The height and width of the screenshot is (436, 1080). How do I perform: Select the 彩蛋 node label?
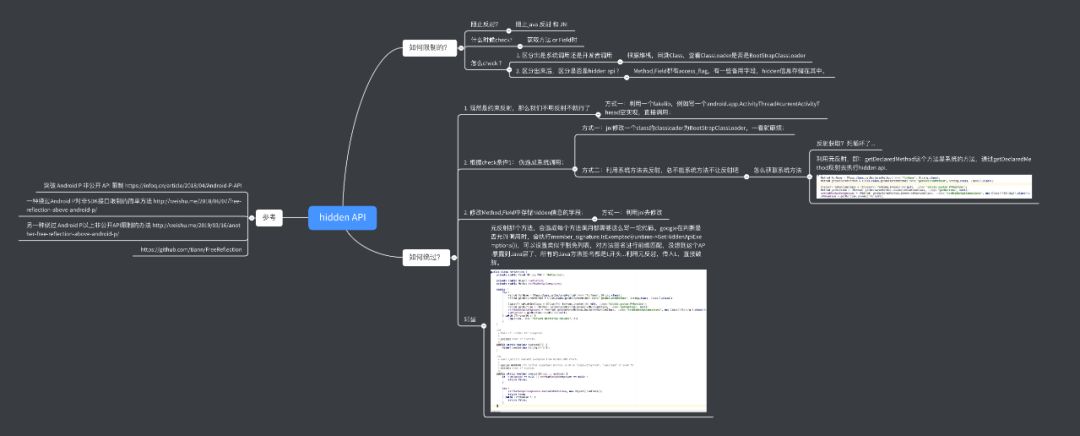(x=470, y=320)
